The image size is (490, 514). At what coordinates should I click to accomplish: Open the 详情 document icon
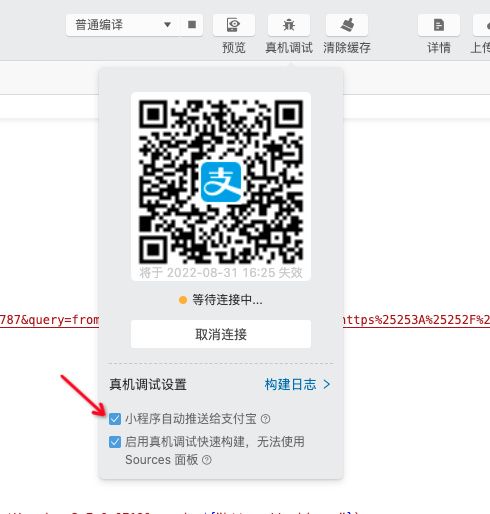pyautogui.click(x=439, y=25)
